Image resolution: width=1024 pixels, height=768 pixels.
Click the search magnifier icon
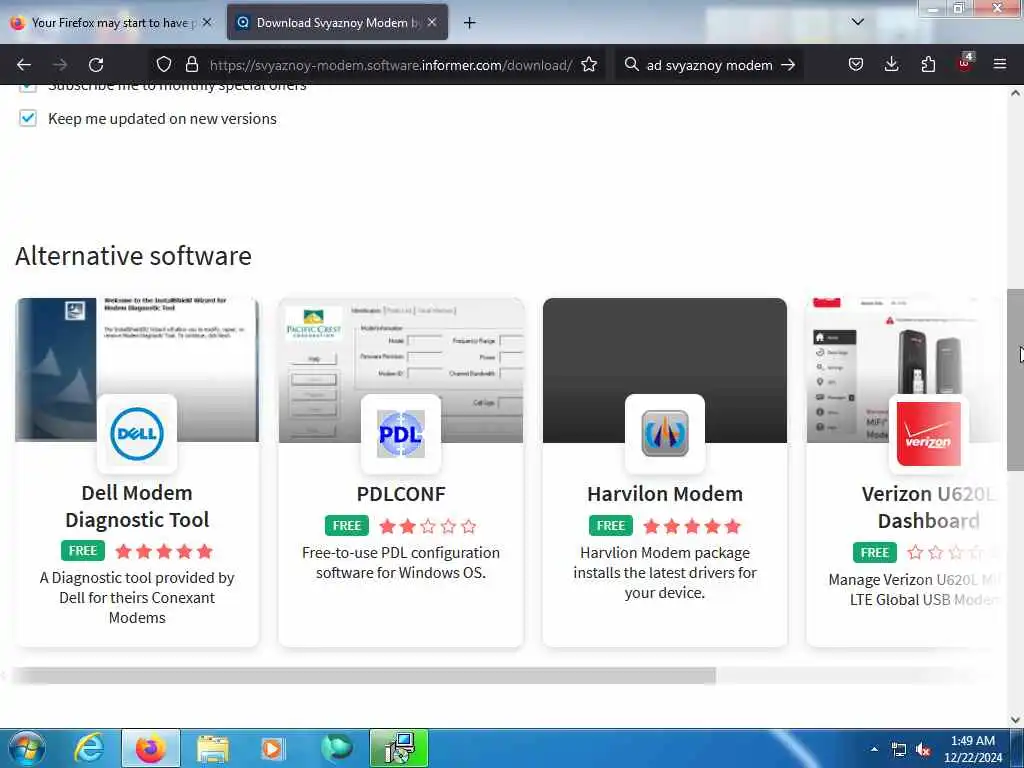[x=632, y=65]
